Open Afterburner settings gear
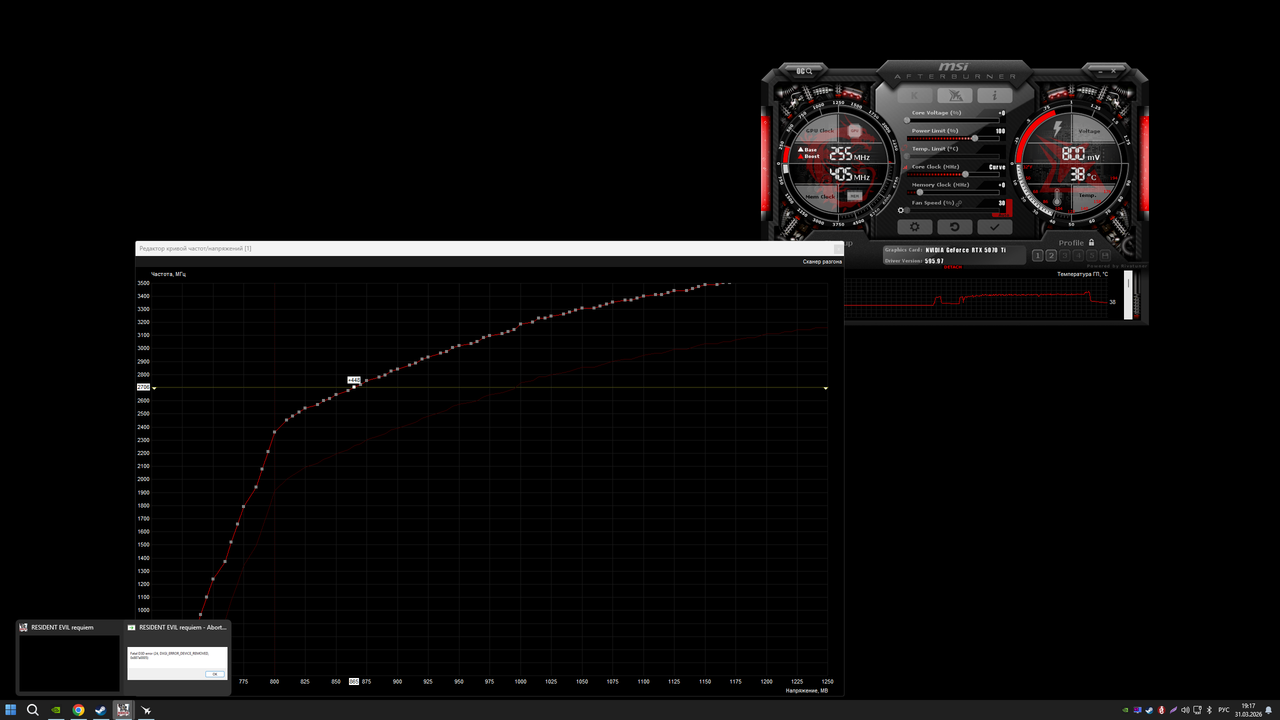The width and height of the screenshot is (1280, 720). pos(914,227)
